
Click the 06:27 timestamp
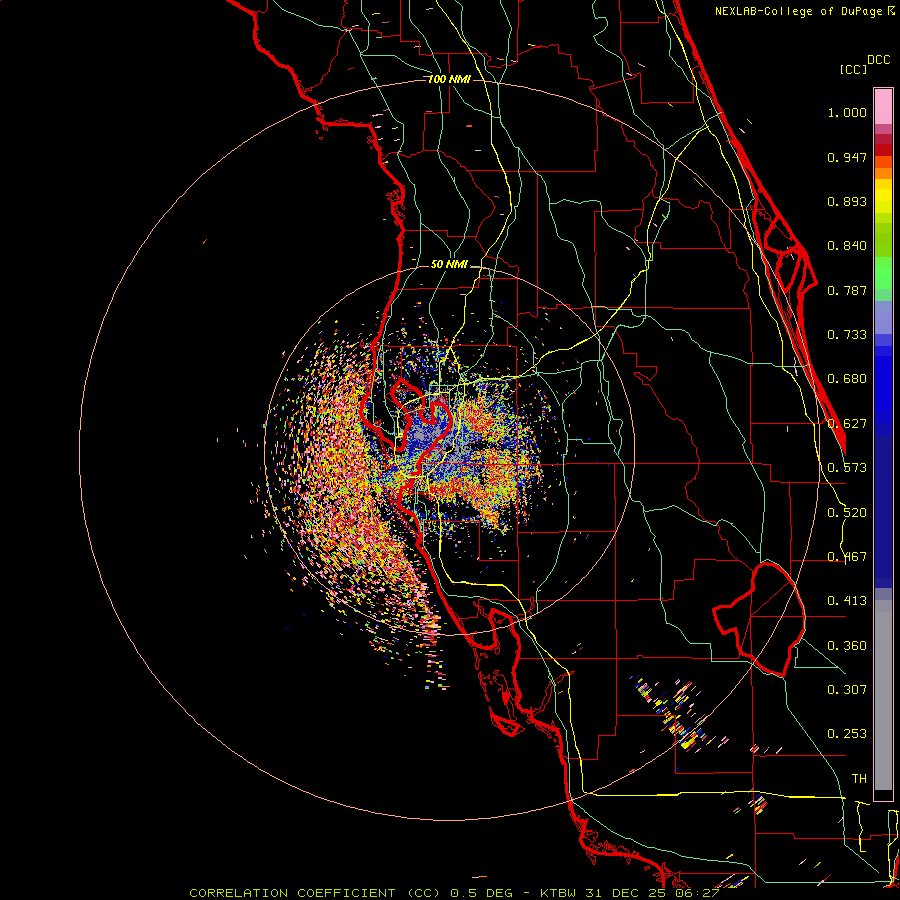coord(696,893)
